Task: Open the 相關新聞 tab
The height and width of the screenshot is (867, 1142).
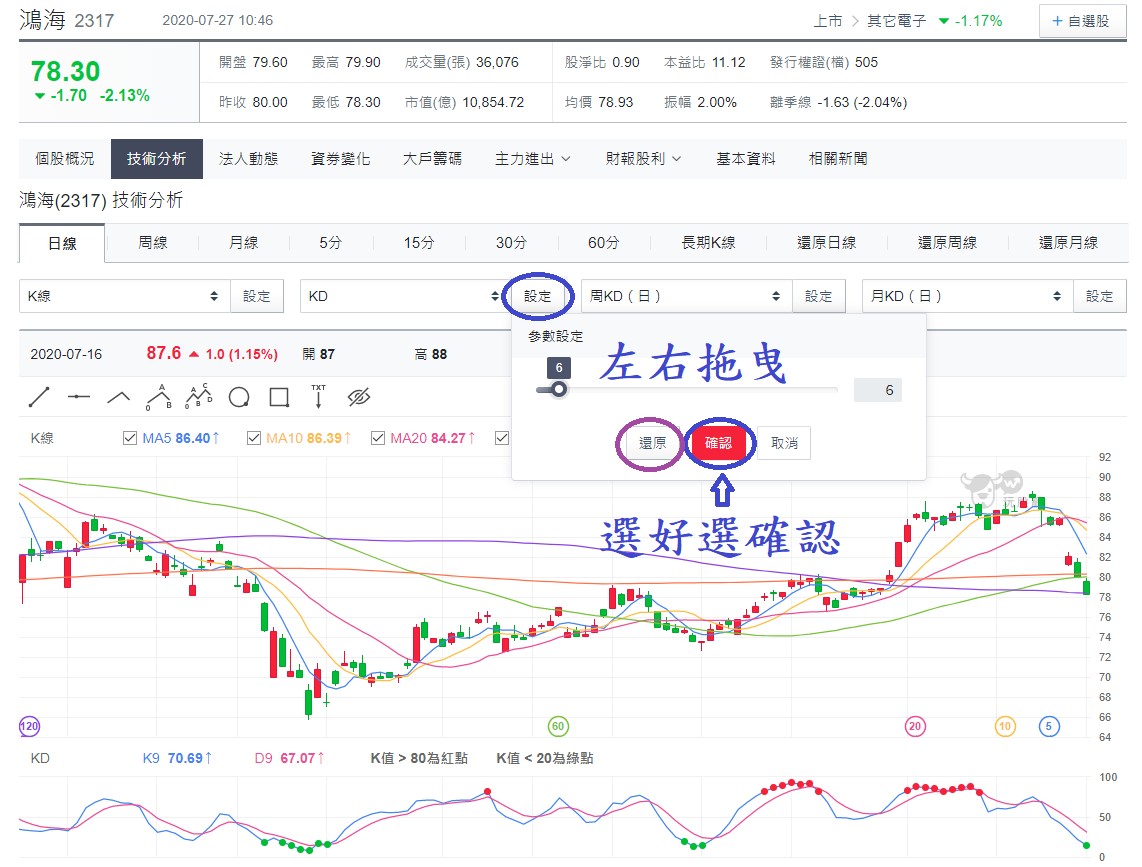Action: [x=838, y=159]
